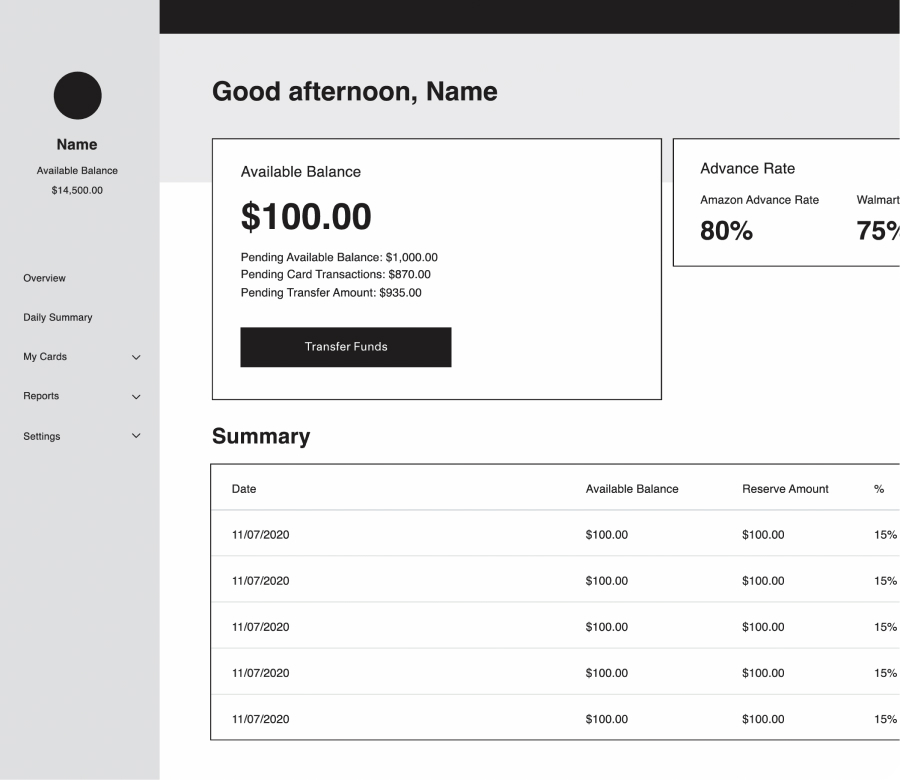This screenshot has width=900, height=780.
Task: Click the Pending Available Balance line
Action: tap(340, 257)
